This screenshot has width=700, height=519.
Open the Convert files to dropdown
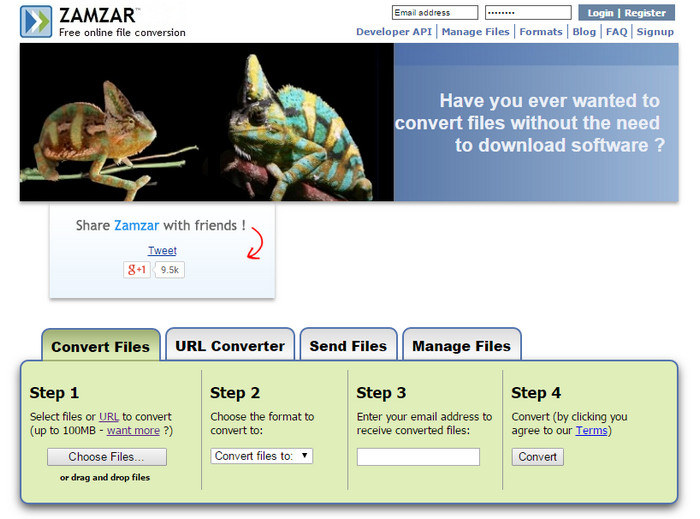(262, 456)
